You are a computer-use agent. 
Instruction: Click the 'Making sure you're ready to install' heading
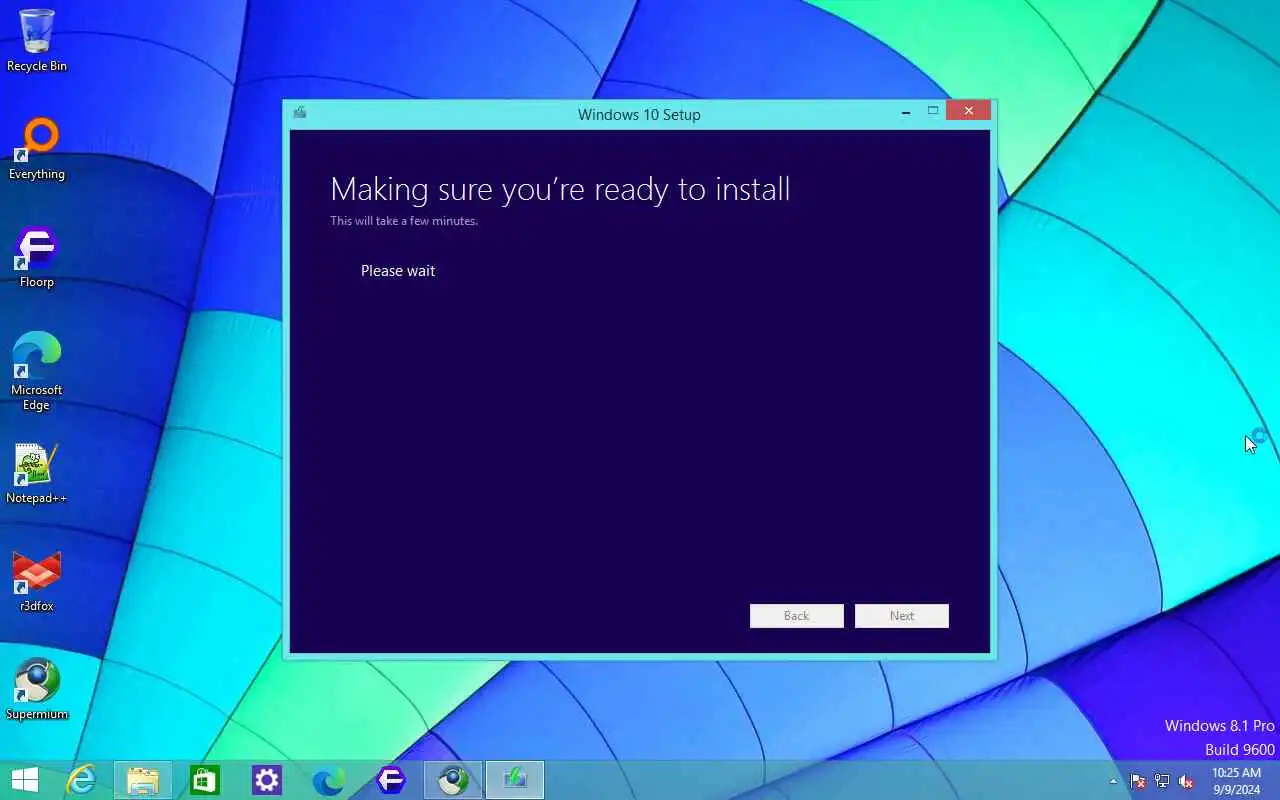pyautogui.click(x=560, y=189)
